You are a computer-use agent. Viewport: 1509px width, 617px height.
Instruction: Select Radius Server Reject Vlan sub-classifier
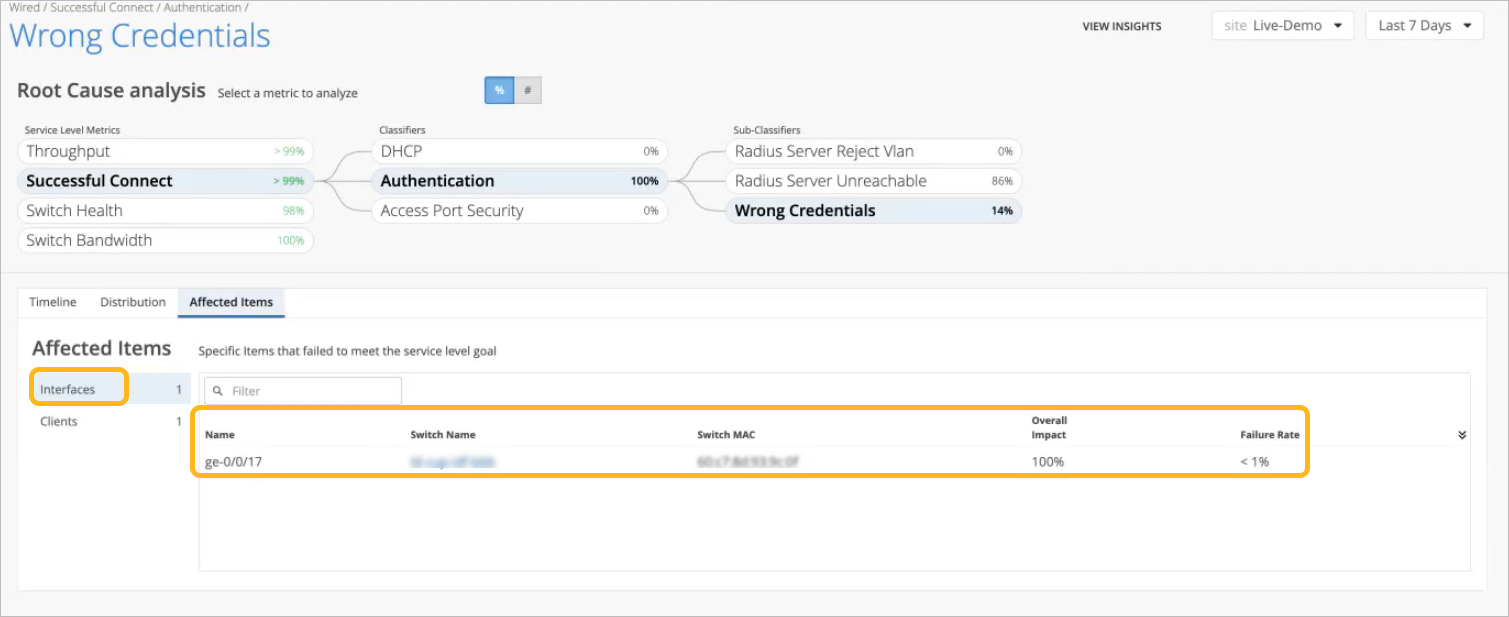coord(872,152)
